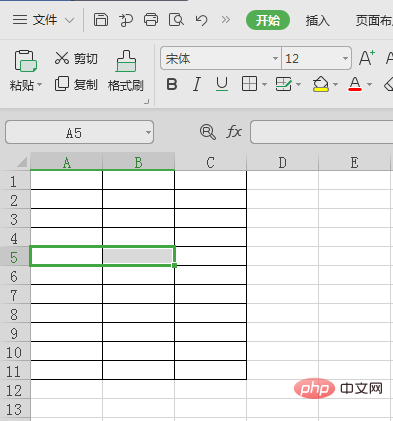Expand more quick access tools chevron
The width and height of the screenshot is (393, 421).
point(226,20)
